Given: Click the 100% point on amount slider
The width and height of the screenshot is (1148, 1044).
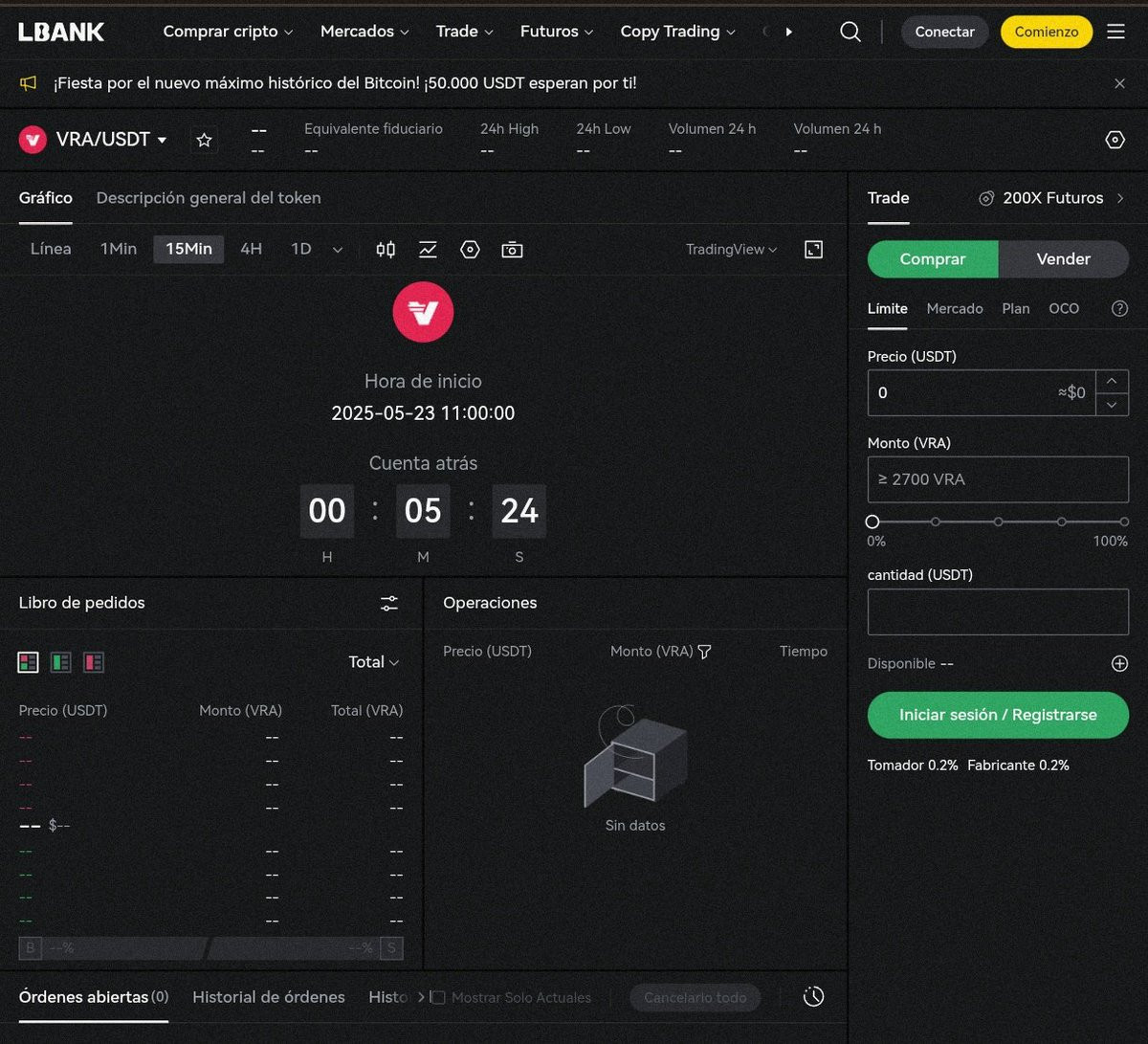Looking at the screenshot, I should tap(1124, 522).
